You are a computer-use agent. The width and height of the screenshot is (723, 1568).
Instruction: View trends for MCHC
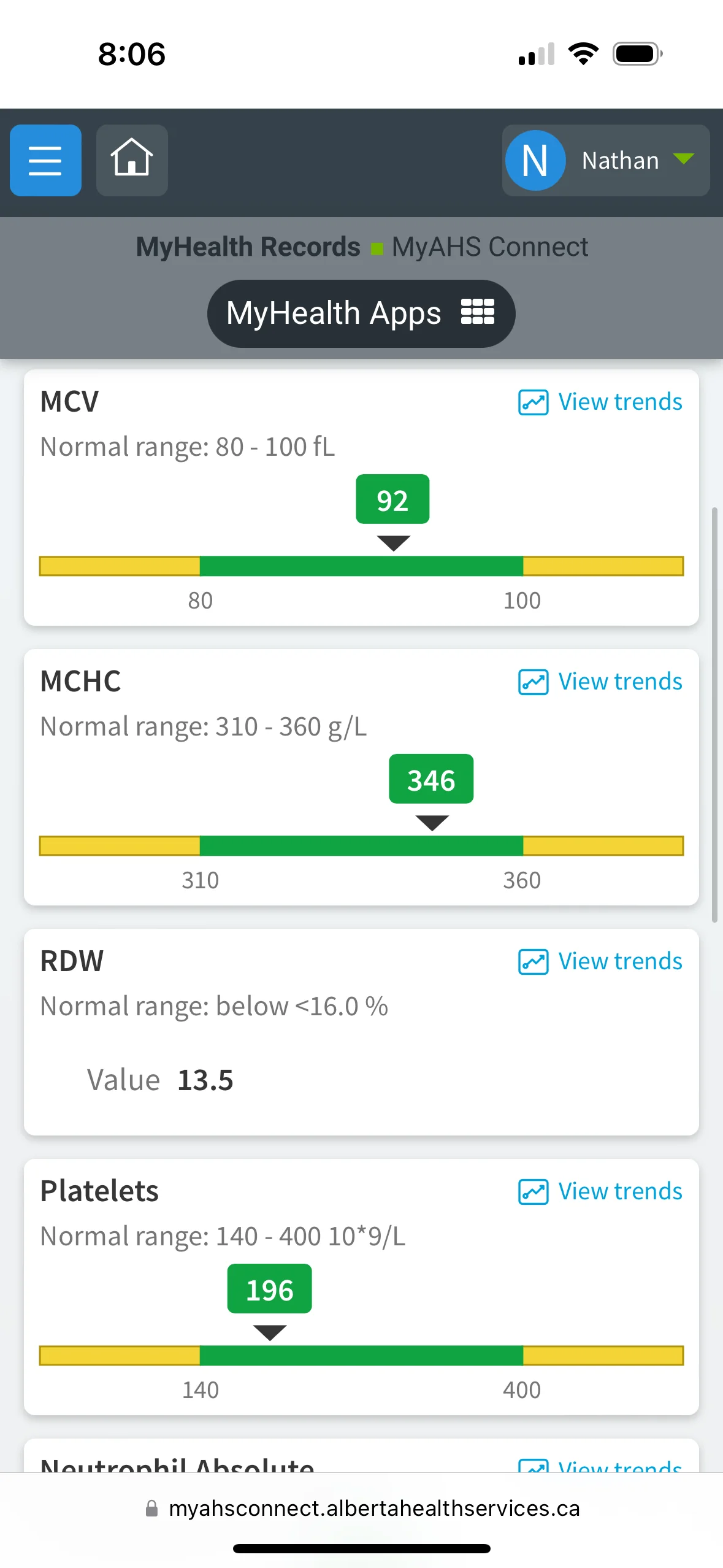pos(620,682)
